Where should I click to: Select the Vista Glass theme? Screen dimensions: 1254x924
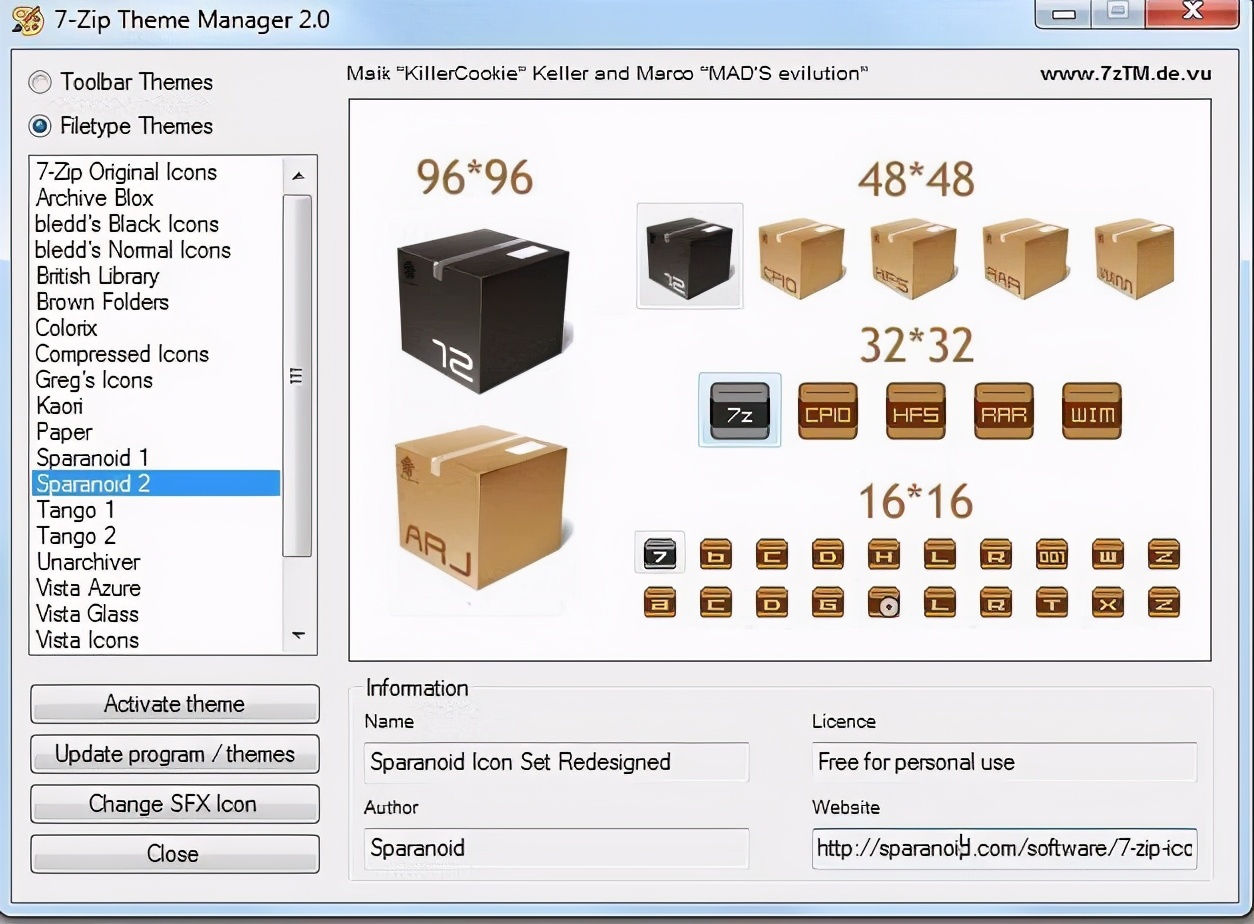[x=156, y=614]
